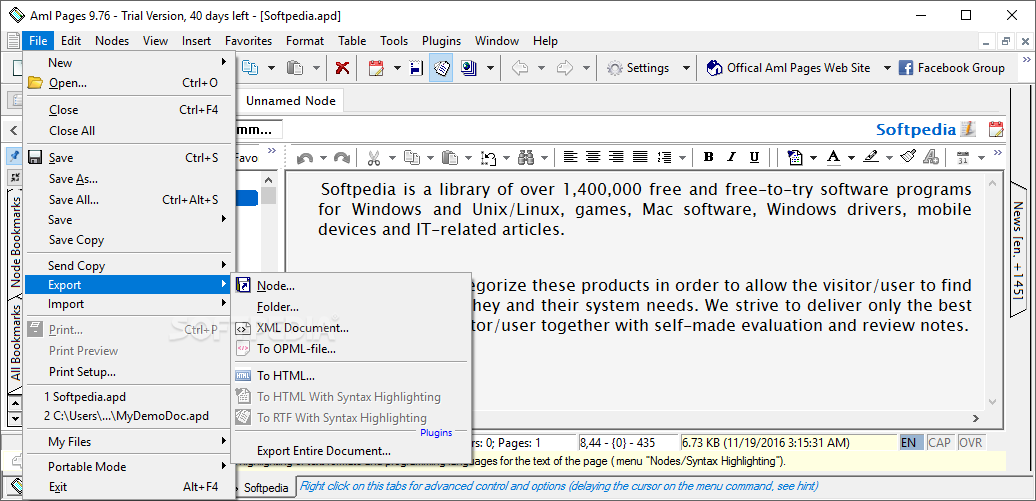Viewport: 1036px width, 501px height.
Task: Click the tree panel scrollbar up arrow
Action: (268, 180)
